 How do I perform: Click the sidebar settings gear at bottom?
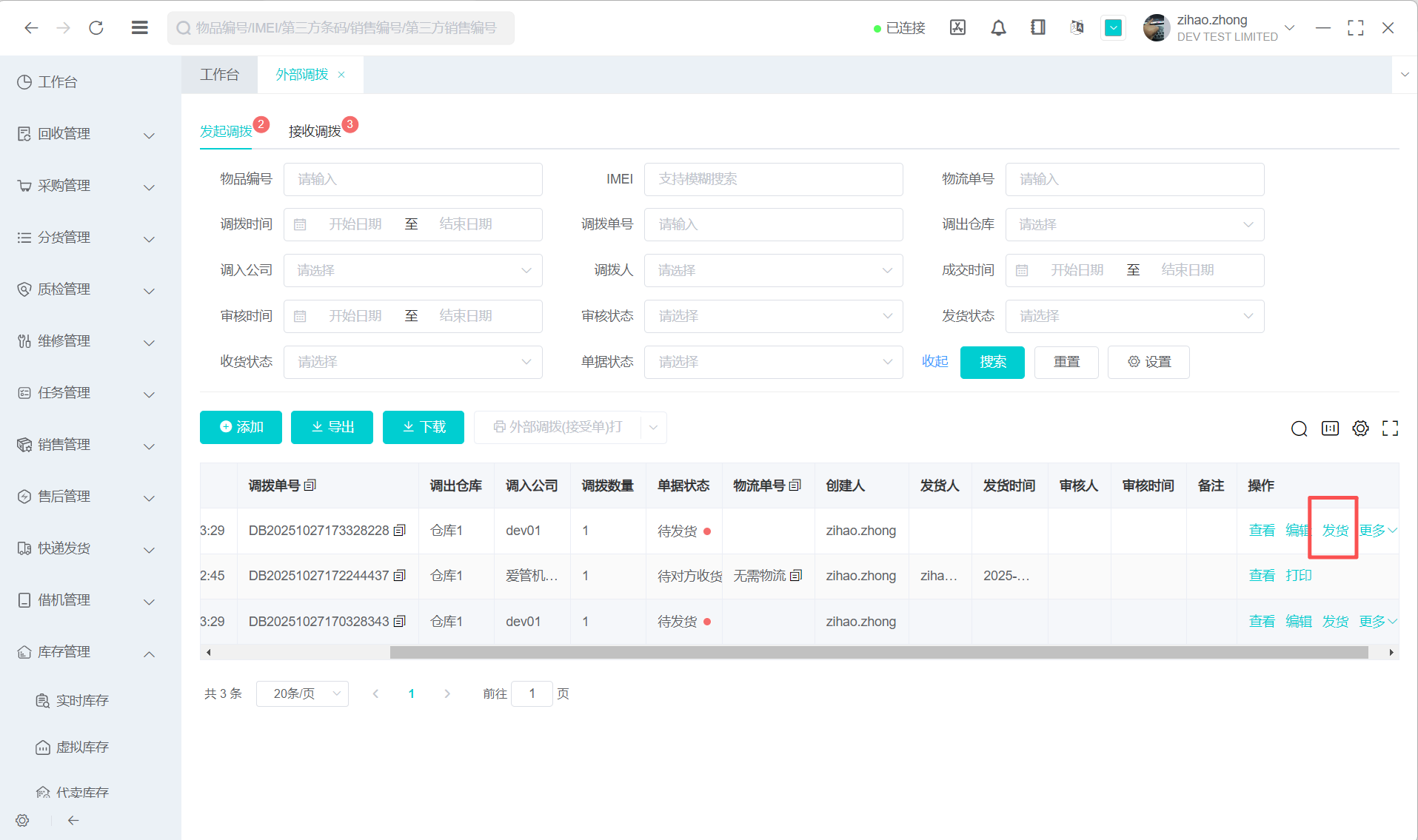pos(22,820)
